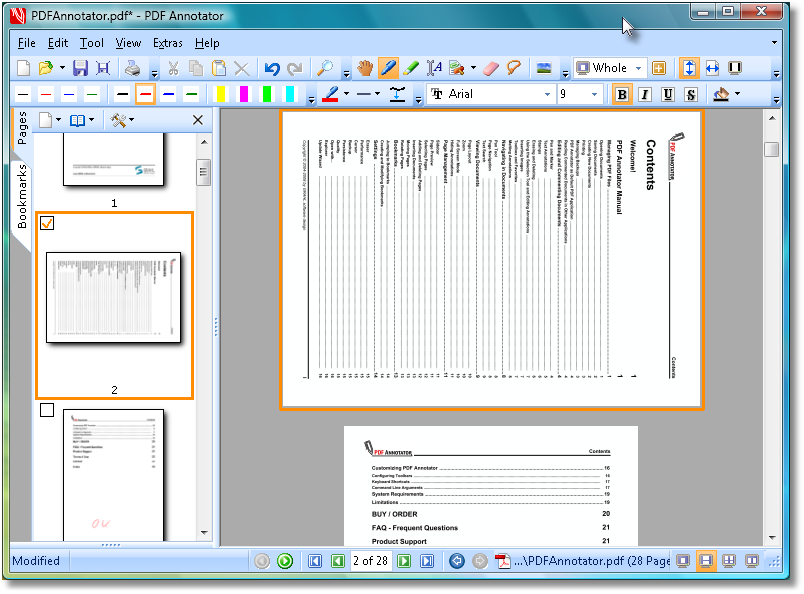Jump to the first page

tap(314, 561)
